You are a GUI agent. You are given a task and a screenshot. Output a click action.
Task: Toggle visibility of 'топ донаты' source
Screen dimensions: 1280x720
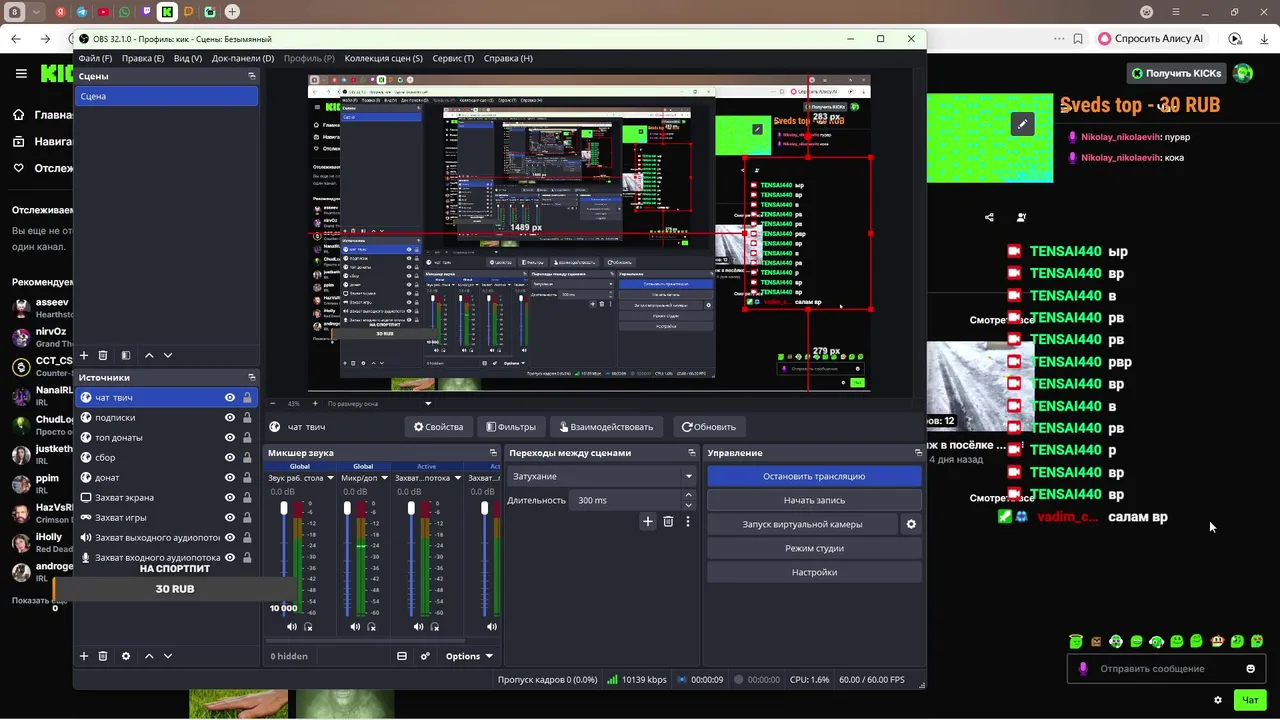pyautogui.click(x=230, y=438)
